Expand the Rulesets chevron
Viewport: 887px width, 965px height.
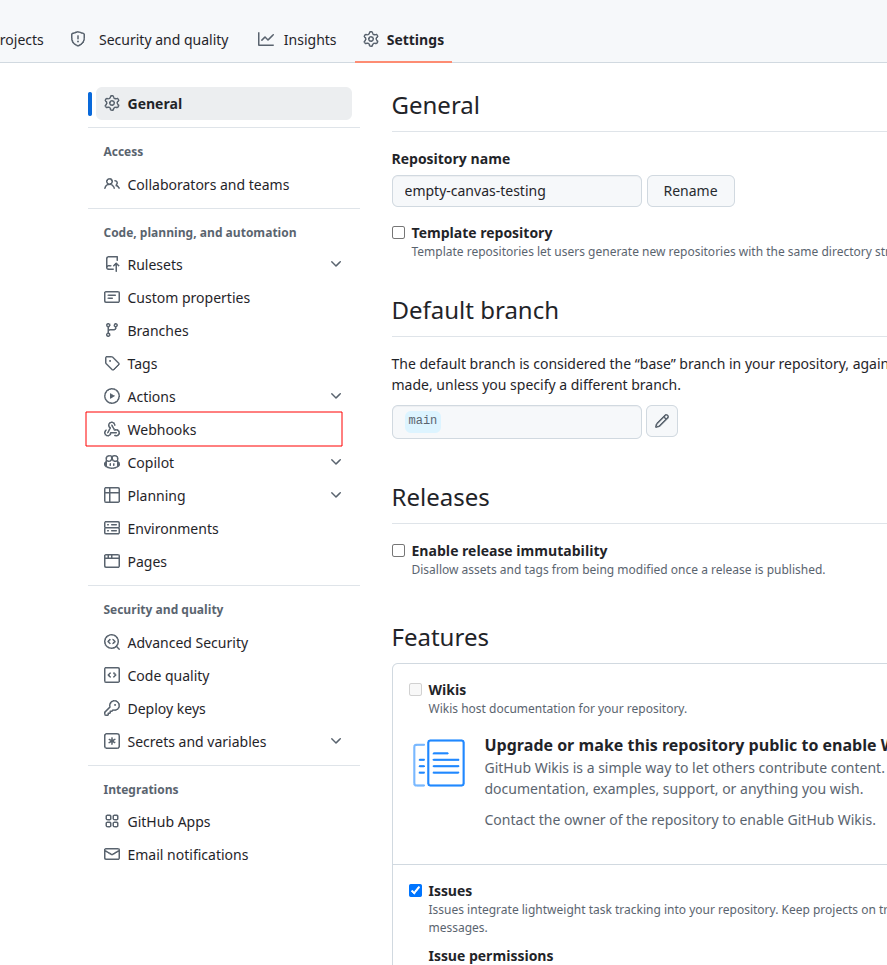[x=336, y=264]
